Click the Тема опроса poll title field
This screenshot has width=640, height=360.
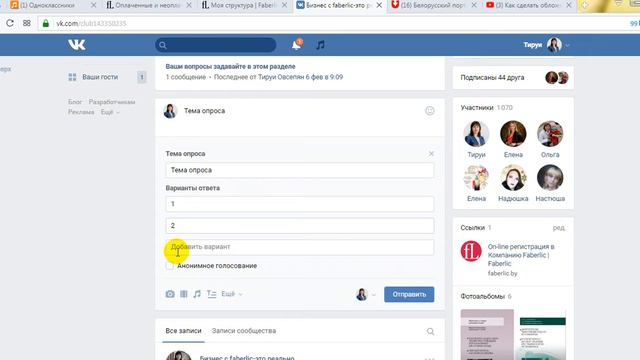[300, 170]
